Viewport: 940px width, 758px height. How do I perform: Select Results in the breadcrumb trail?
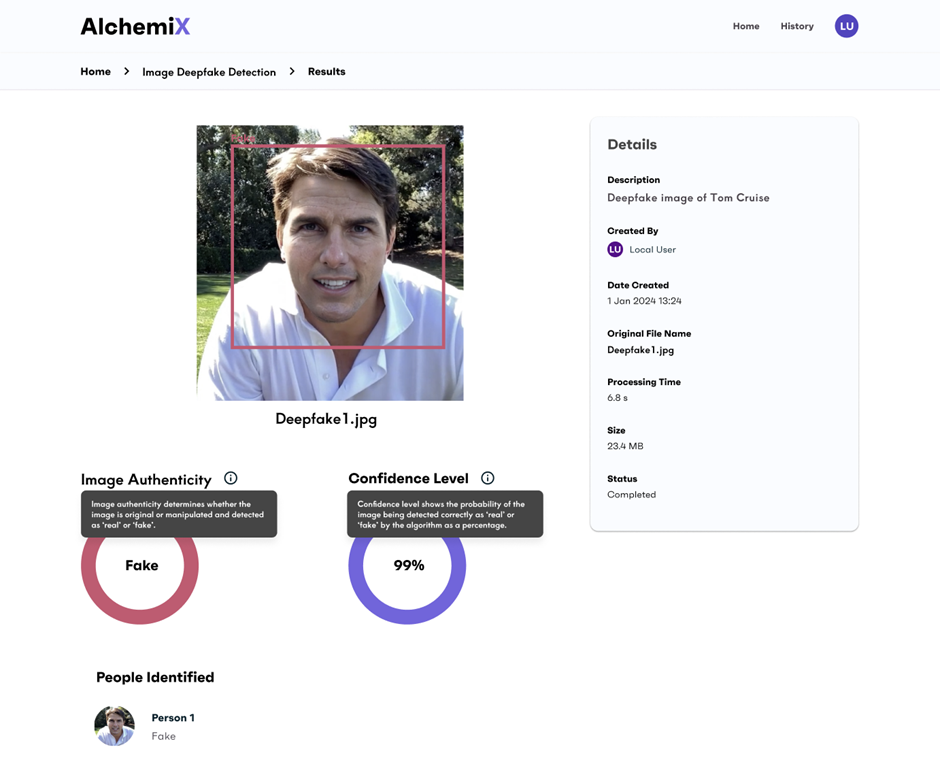(326, 71)
